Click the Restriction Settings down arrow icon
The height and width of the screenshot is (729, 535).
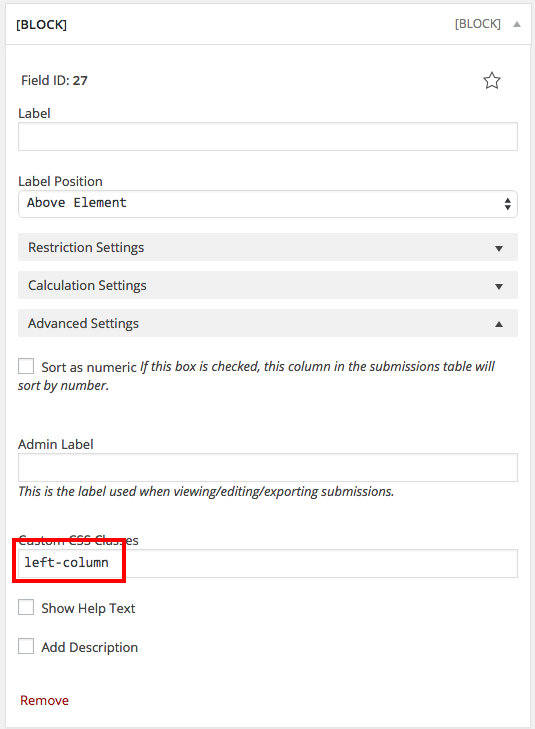point(499,248)
